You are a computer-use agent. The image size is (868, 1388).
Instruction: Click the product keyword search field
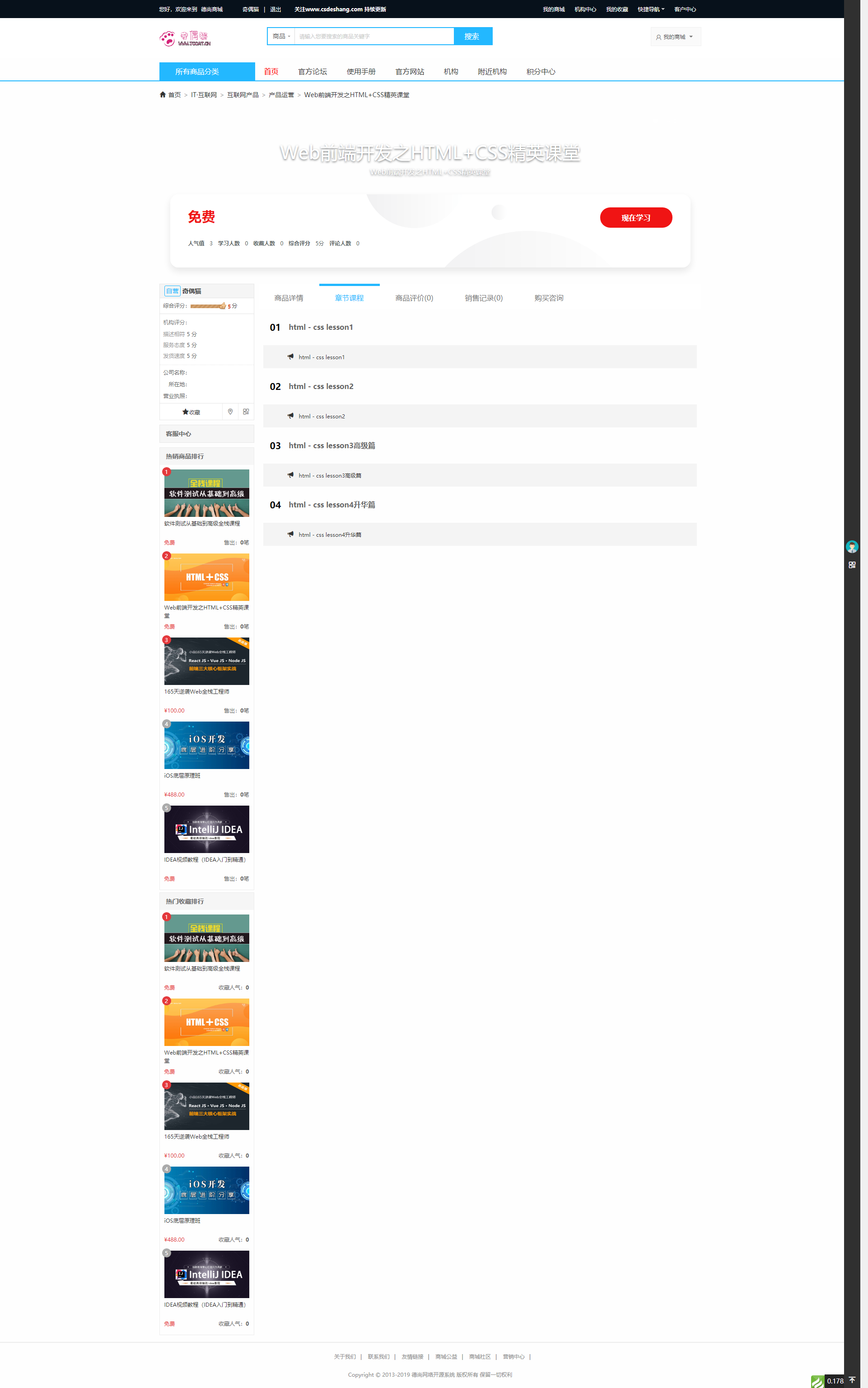(x=374, y=36)
